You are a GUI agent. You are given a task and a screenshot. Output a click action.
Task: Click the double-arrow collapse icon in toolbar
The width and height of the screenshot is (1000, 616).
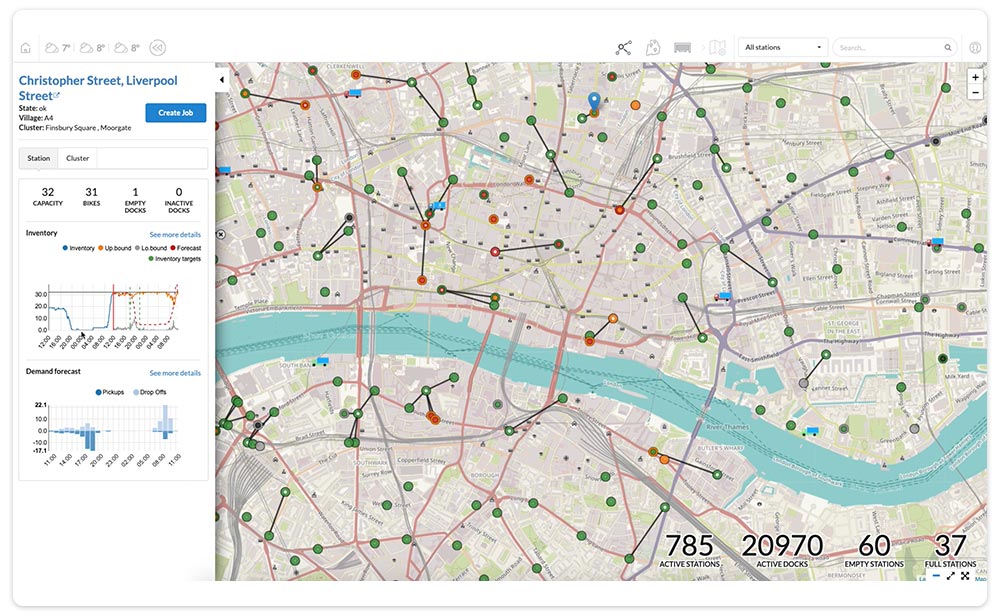(x=156, y=47)
